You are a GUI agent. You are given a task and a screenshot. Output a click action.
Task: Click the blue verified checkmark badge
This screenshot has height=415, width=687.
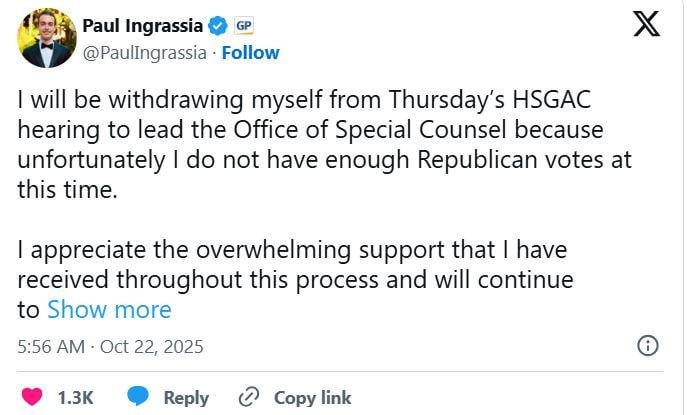tap(216, 25)
